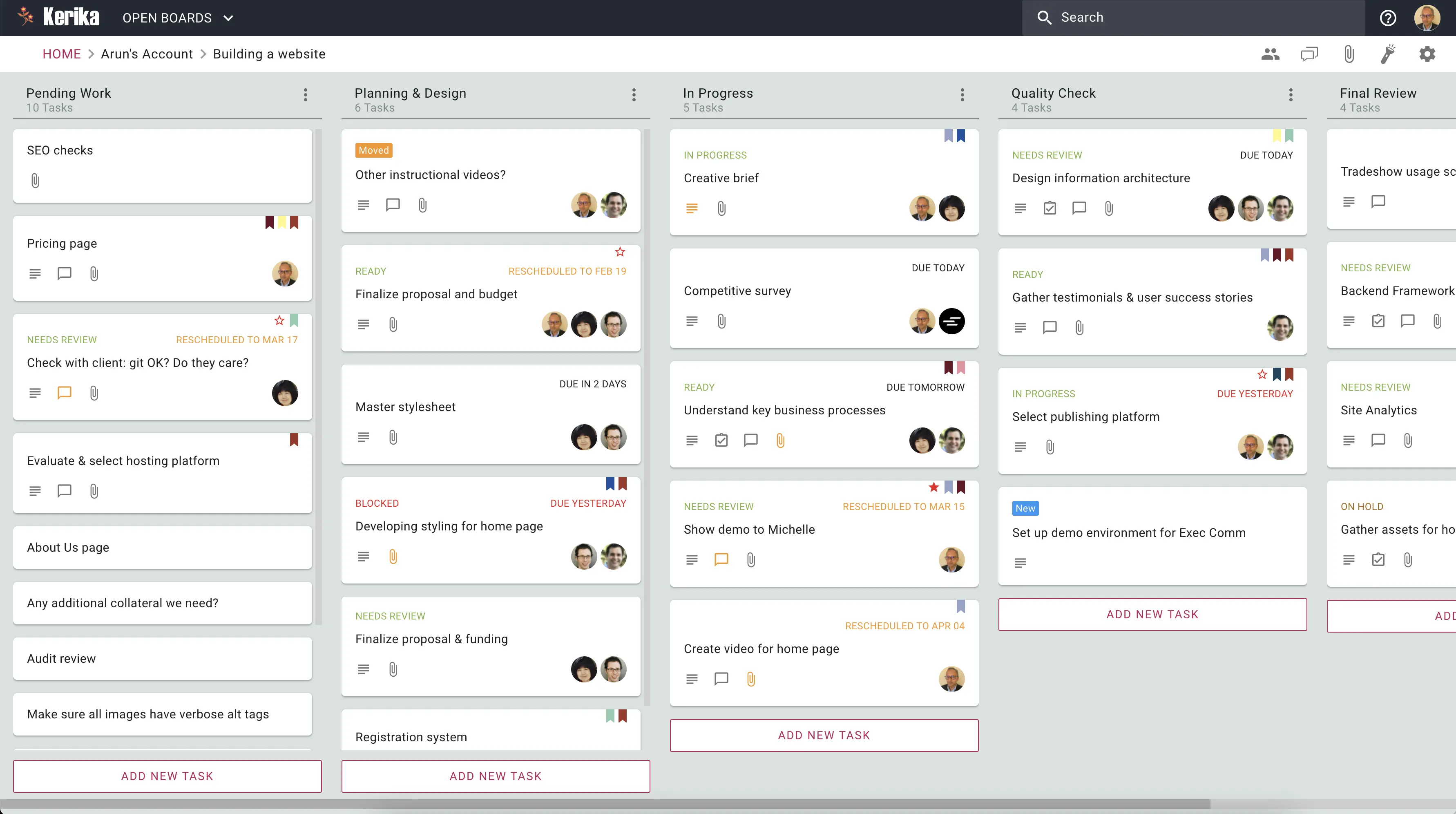Open attachments on SEO checks card

pos(35,181)
